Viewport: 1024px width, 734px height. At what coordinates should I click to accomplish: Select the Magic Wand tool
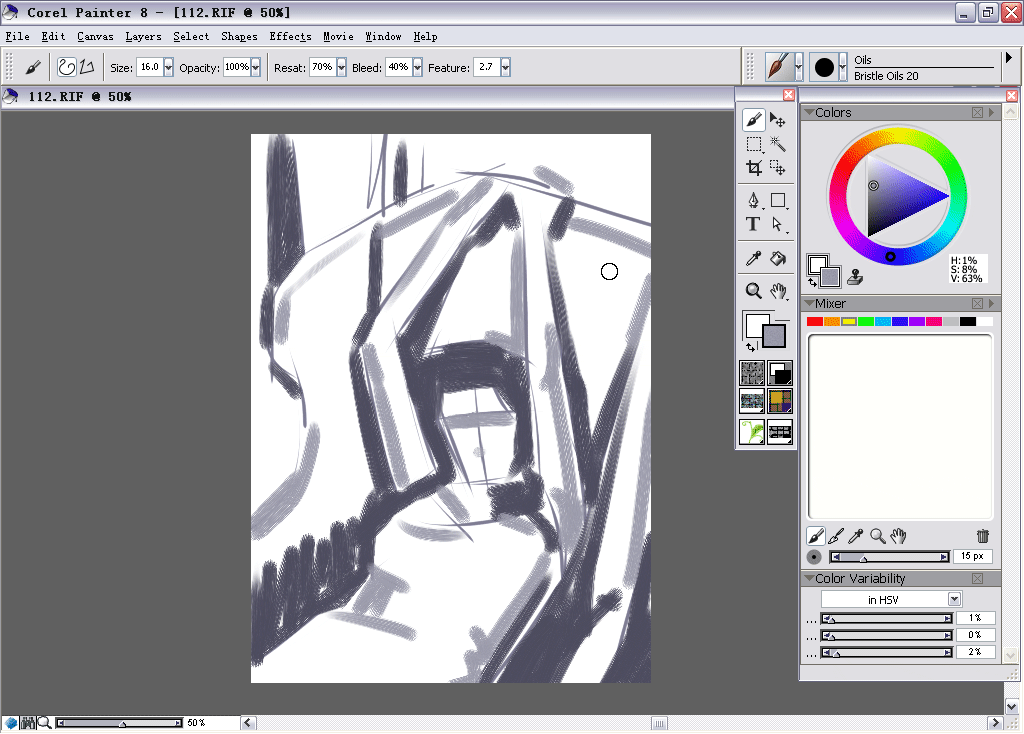click(777, 144)
